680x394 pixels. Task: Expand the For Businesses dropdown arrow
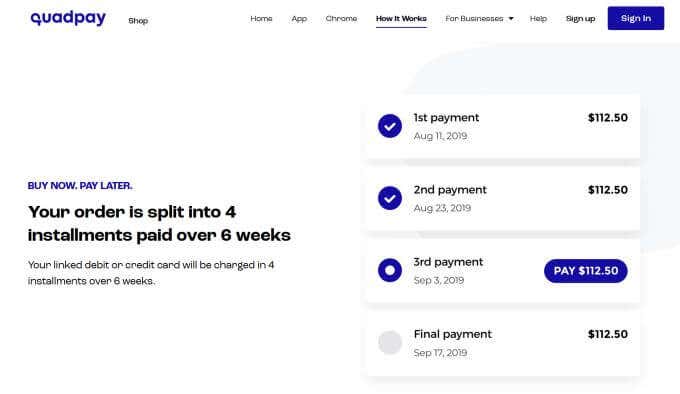pyautogui.click(x=511, y=19)
